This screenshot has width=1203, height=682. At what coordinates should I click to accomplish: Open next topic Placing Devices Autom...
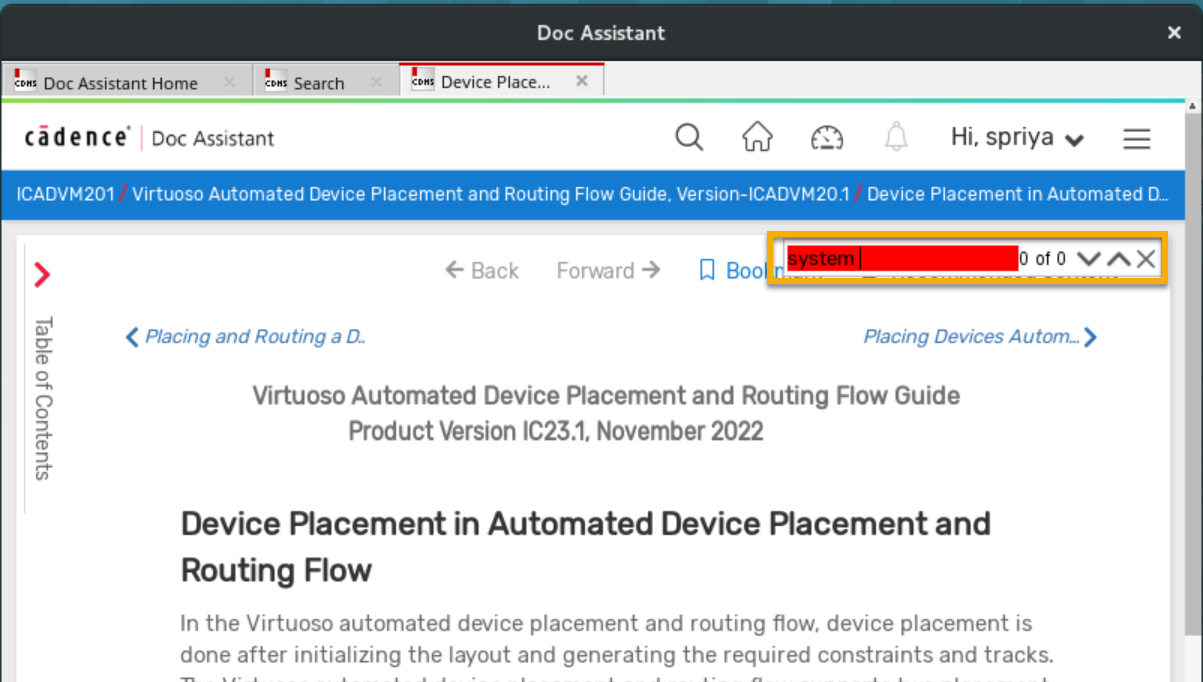point(980,337)
